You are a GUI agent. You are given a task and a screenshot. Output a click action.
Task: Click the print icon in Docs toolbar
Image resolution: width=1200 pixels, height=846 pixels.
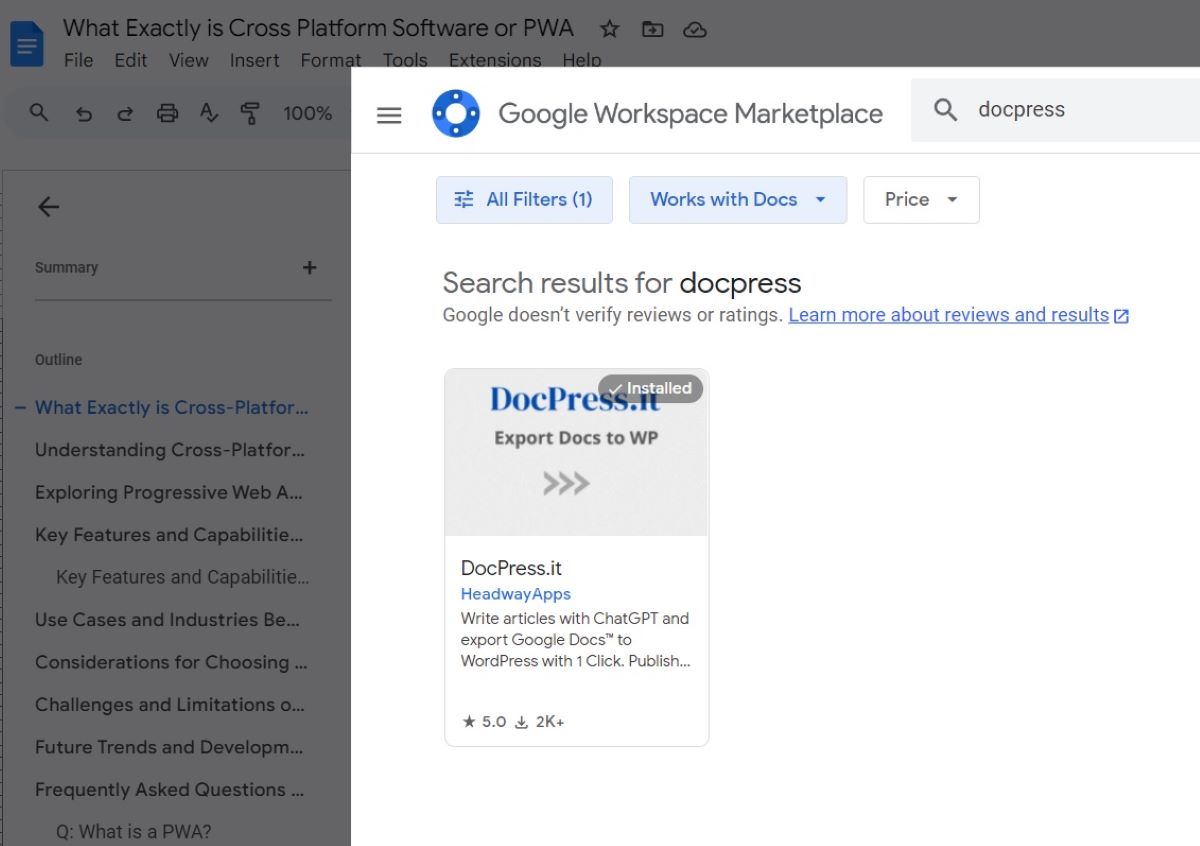coord(167,114)
